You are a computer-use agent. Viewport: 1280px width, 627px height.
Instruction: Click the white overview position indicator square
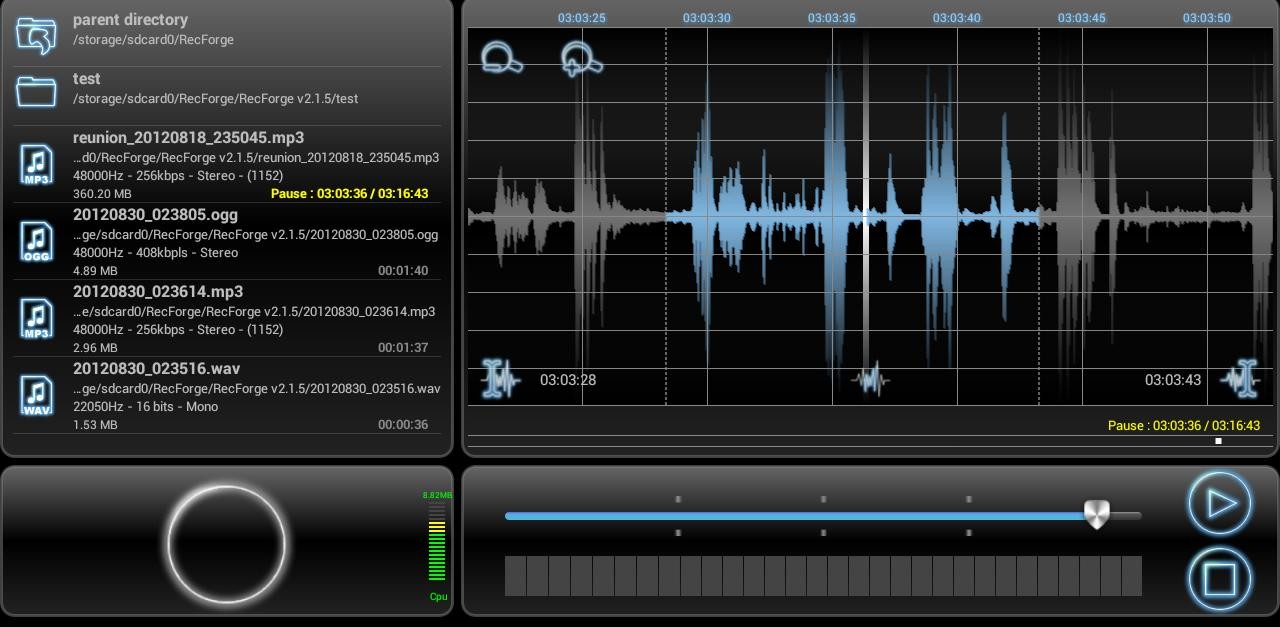(1218, 441)
